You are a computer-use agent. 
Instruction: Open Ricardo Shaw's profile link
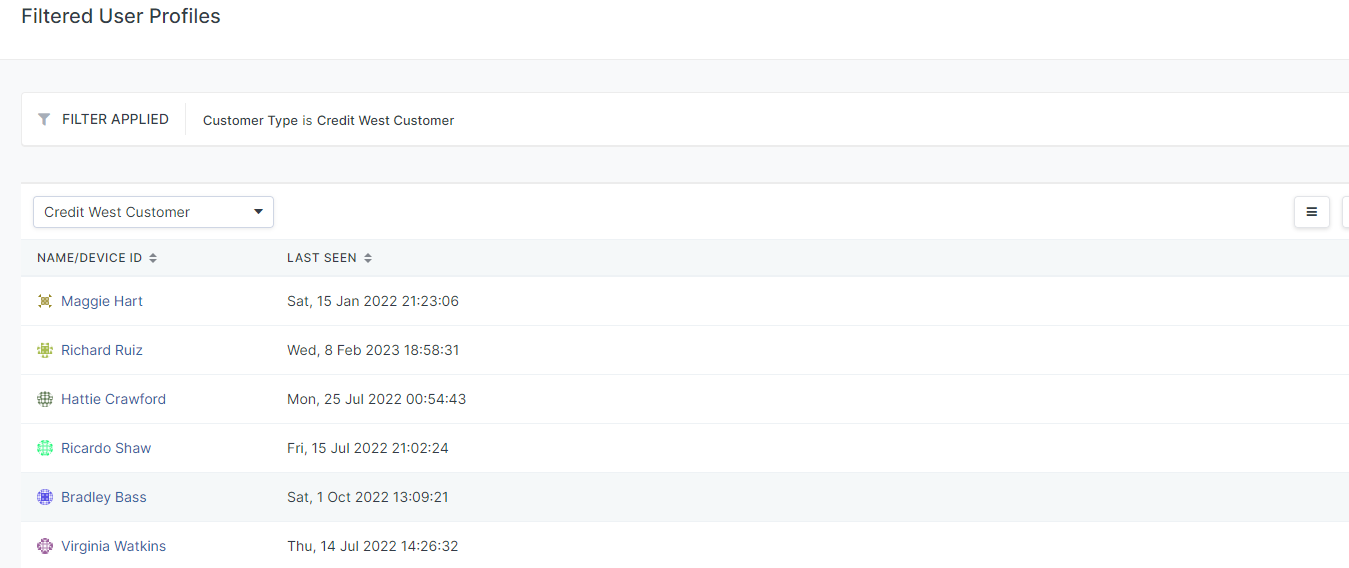click(106, 448)
